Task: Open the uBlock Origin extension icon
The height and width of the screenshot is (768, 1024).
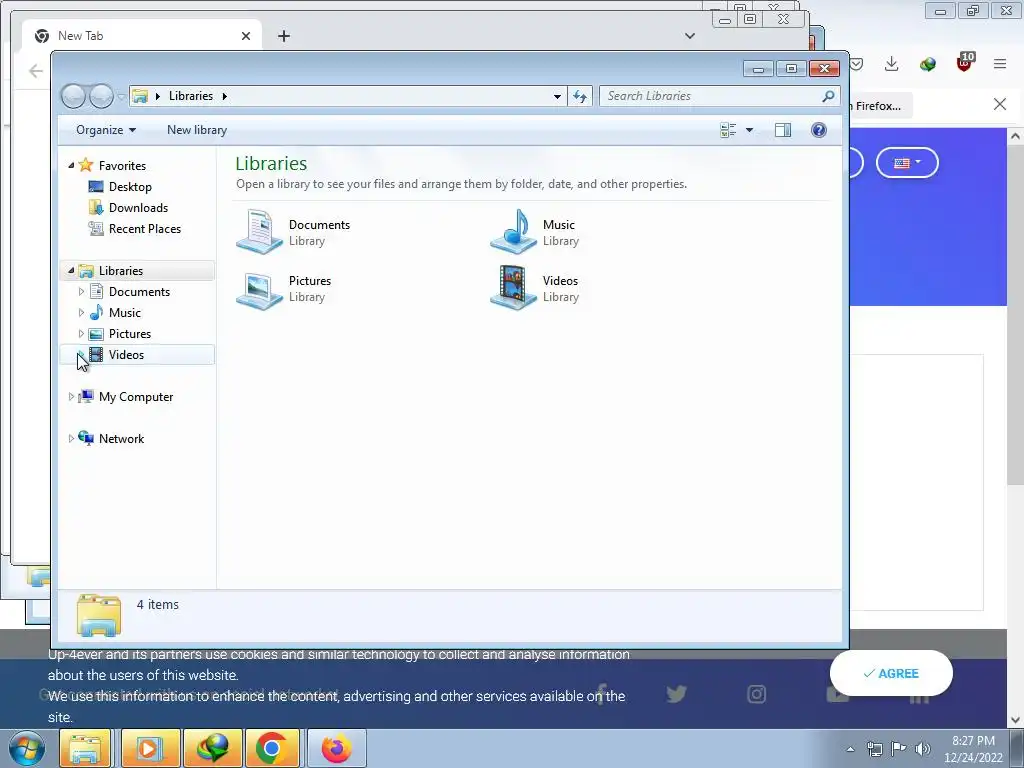Action: 965,62
